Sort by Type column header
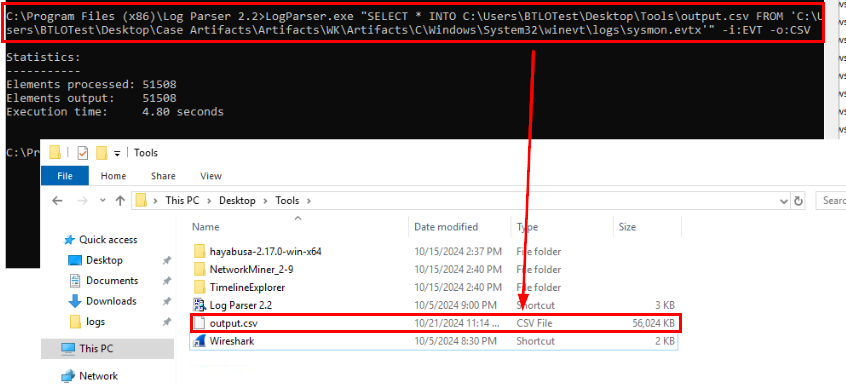Screen dimensions: 846x384 pos(527,227)
